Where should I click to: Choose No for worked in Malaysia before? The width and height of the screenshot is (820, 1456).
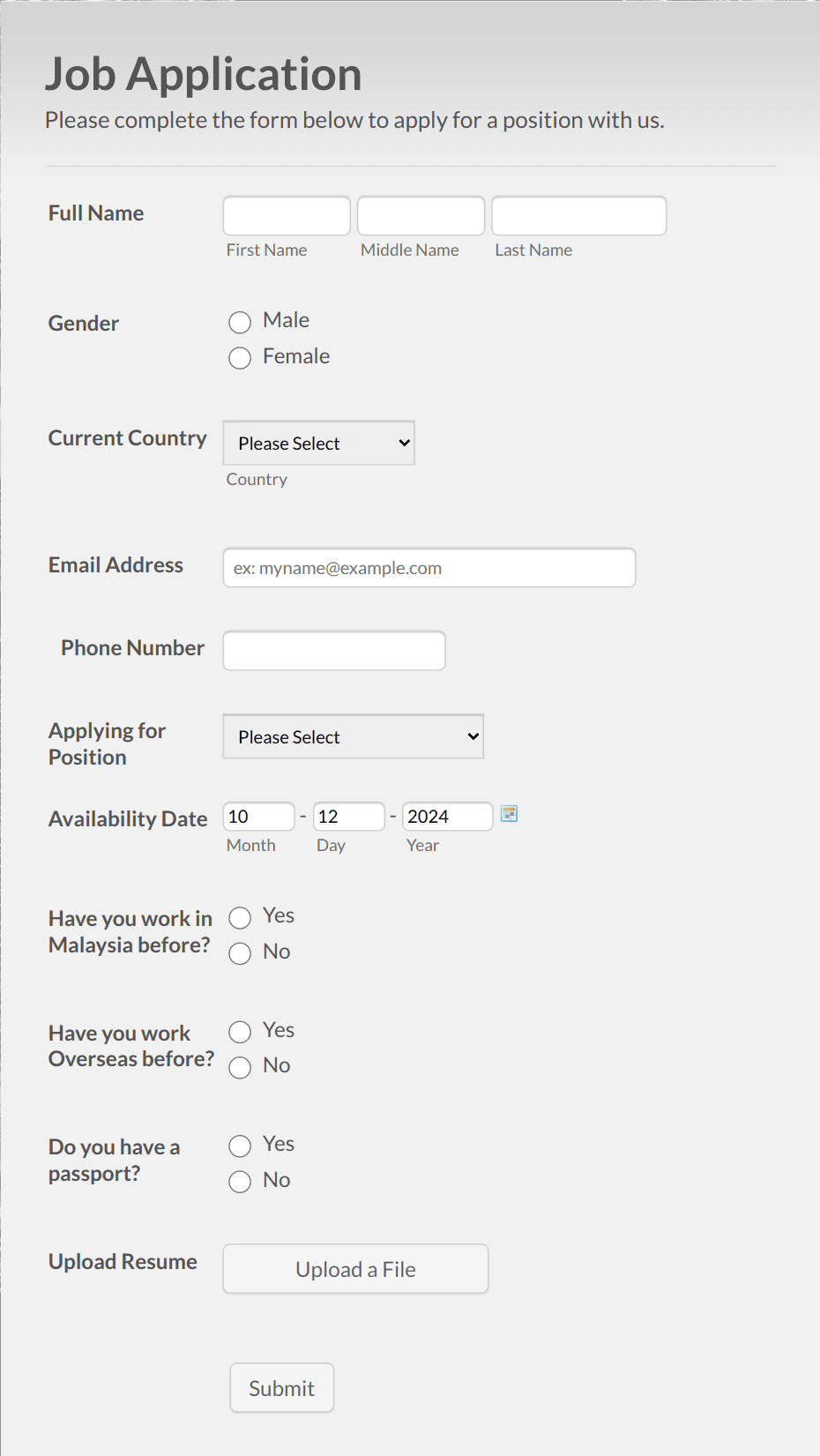(240, 953)
